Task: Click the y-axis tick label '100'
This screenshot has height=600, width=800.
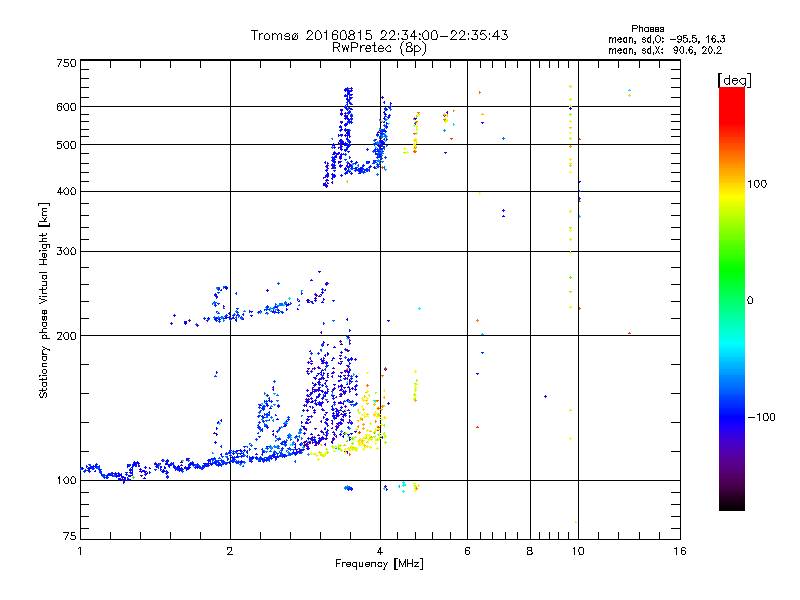Action: (x=66, y=480)
